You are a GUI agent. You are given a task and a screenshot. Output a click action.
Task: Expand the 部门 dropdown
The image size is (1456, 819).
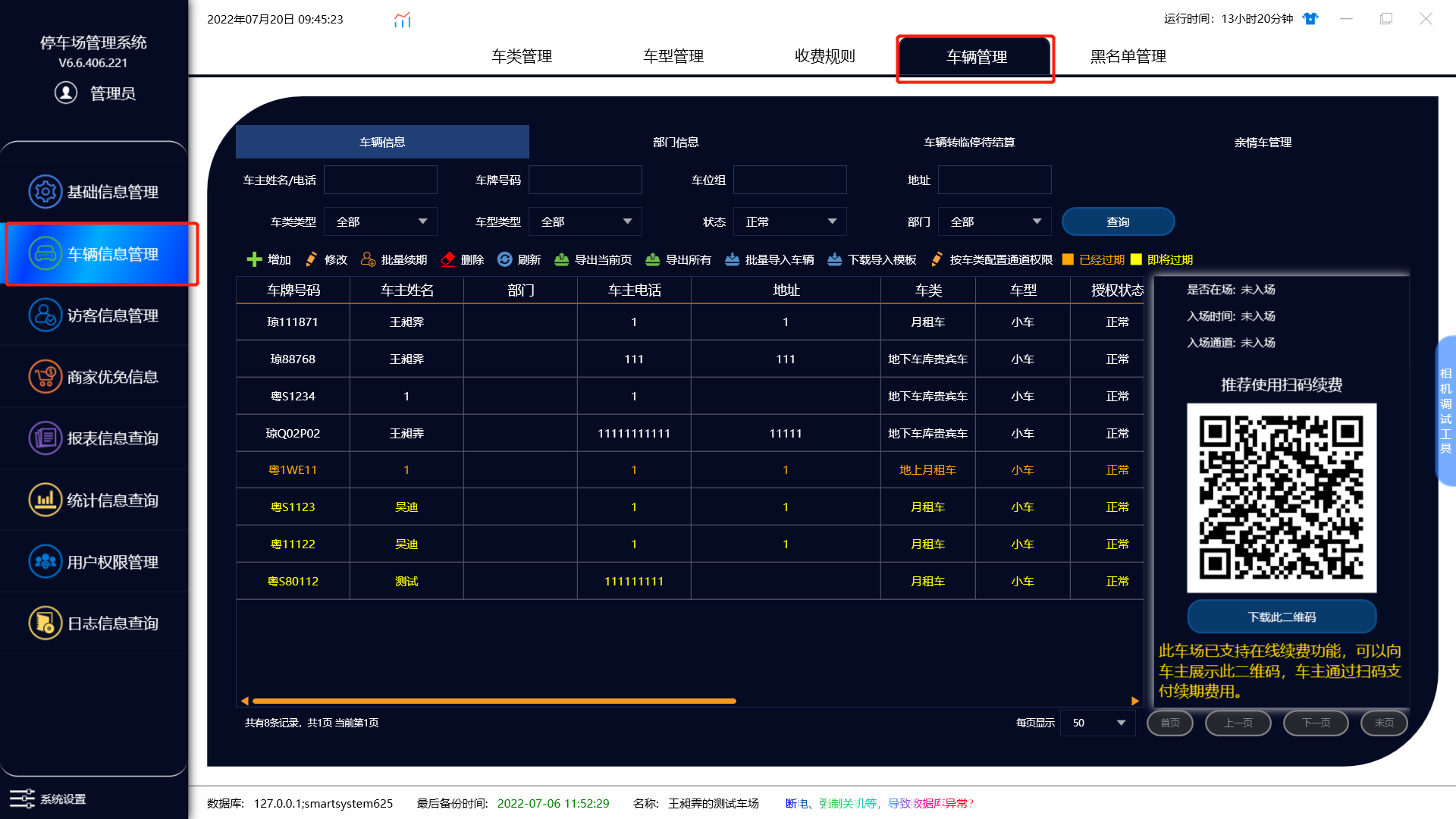[x=995, y=221]
